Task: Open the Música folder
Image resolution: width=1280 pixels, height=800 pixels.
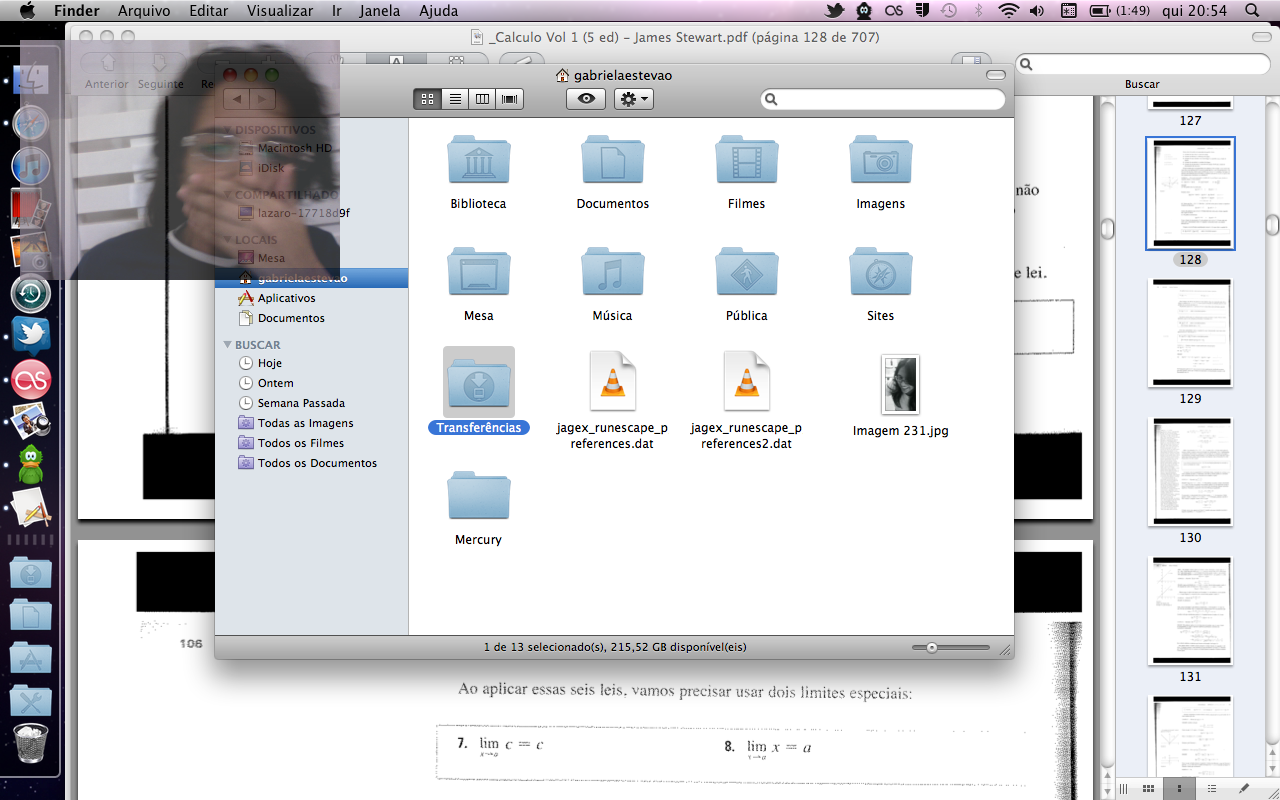Action: [613, 273]
